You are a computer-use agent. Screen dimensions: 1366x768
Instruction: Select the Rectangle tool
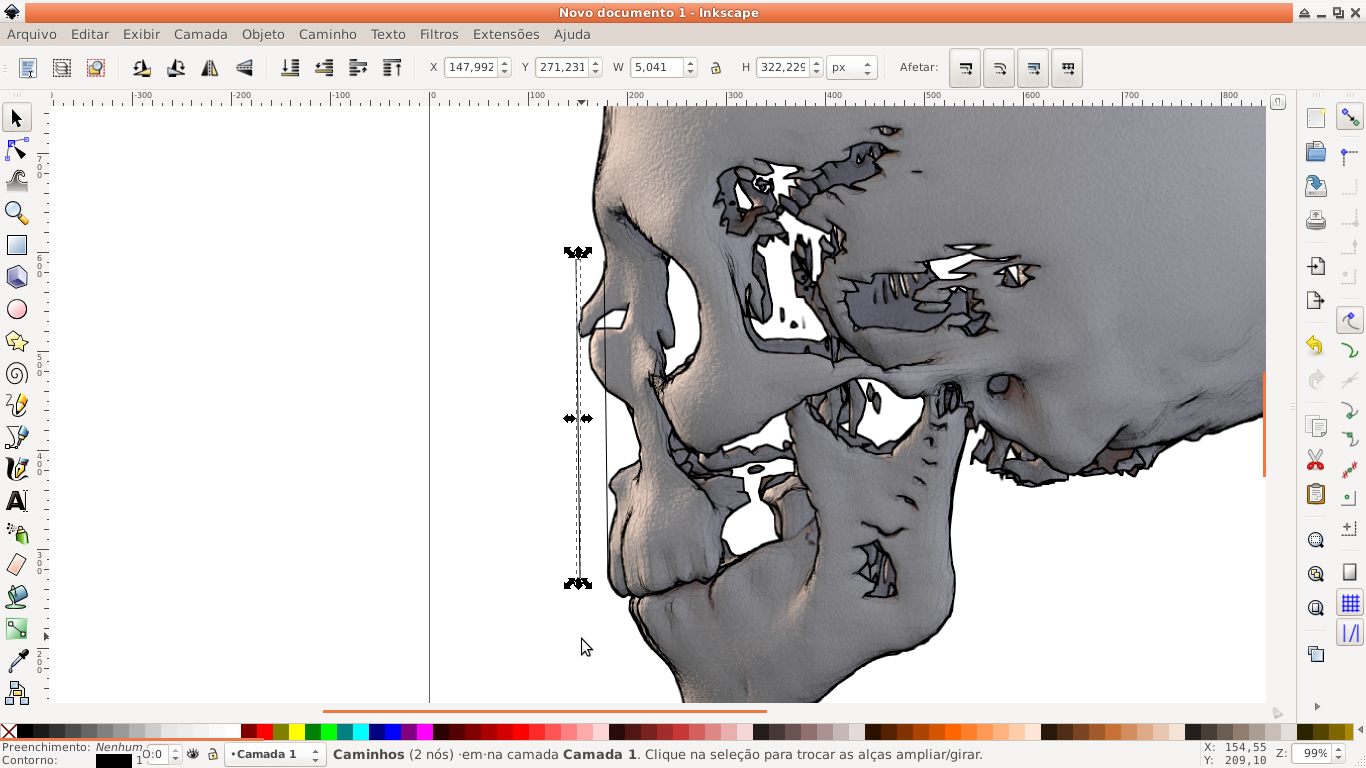(16, 245)
